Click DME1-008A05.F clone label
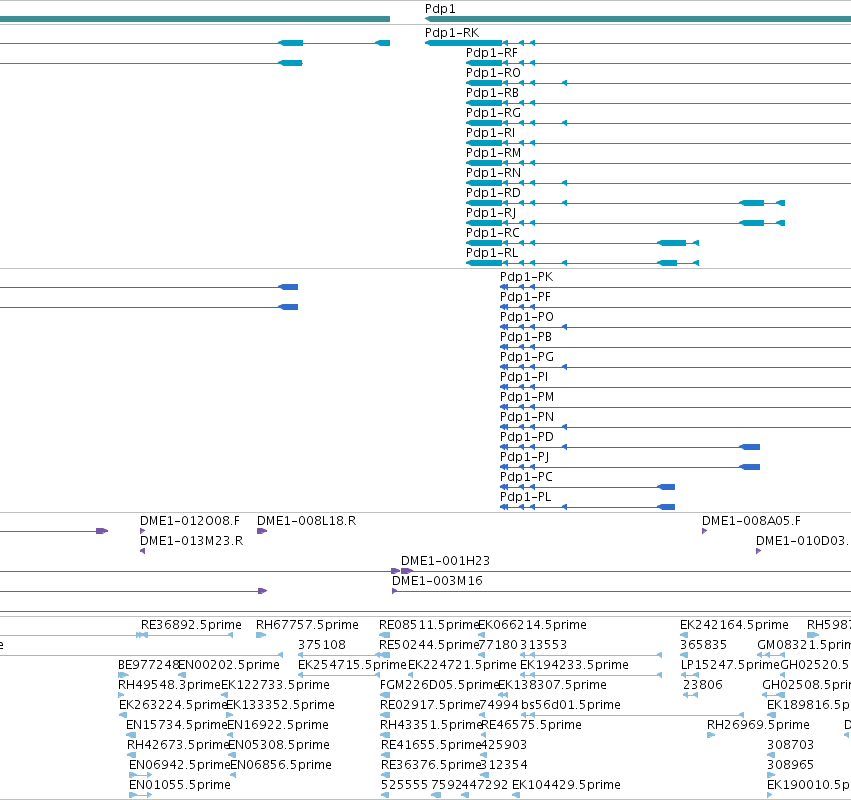 point(751,520)
